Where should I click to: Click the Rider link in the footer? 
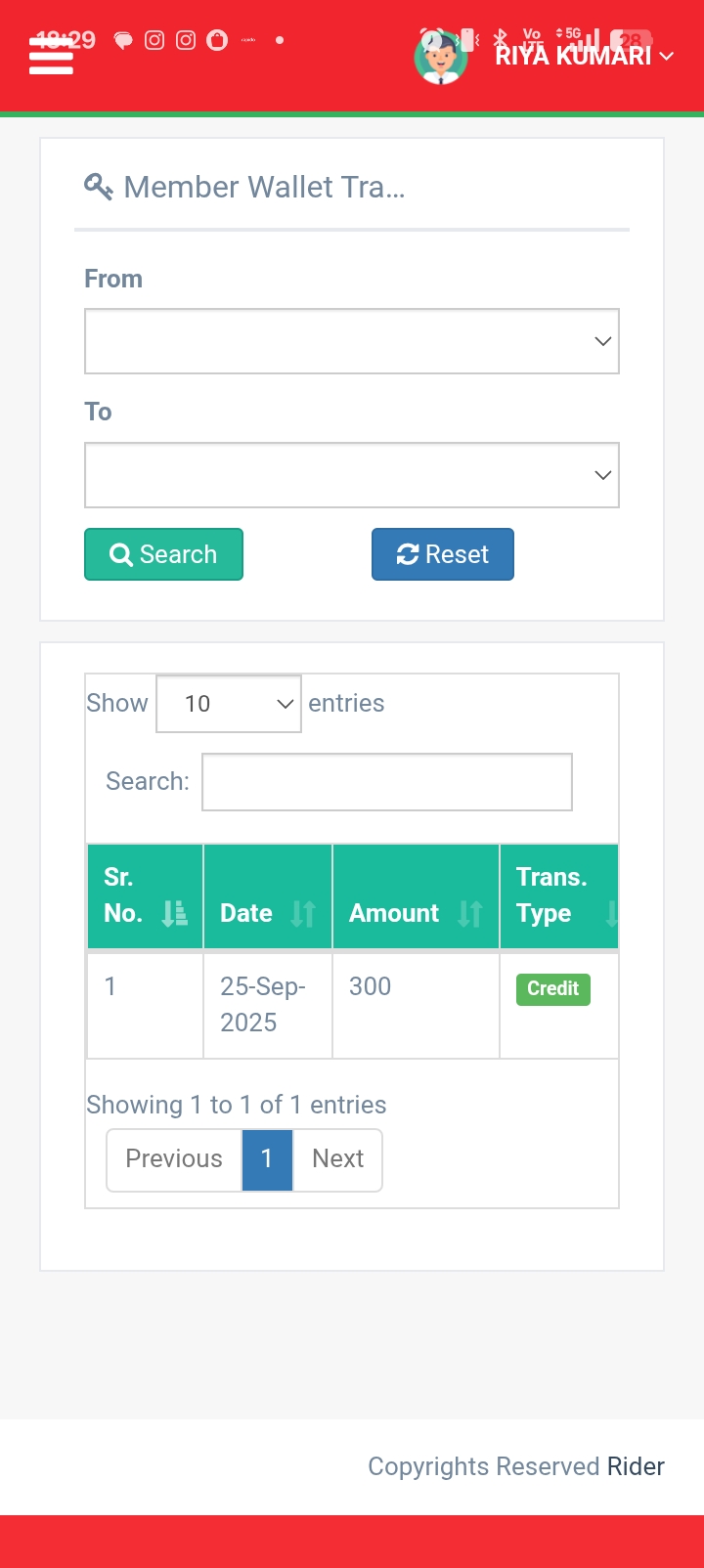(x=636, y=1466)
